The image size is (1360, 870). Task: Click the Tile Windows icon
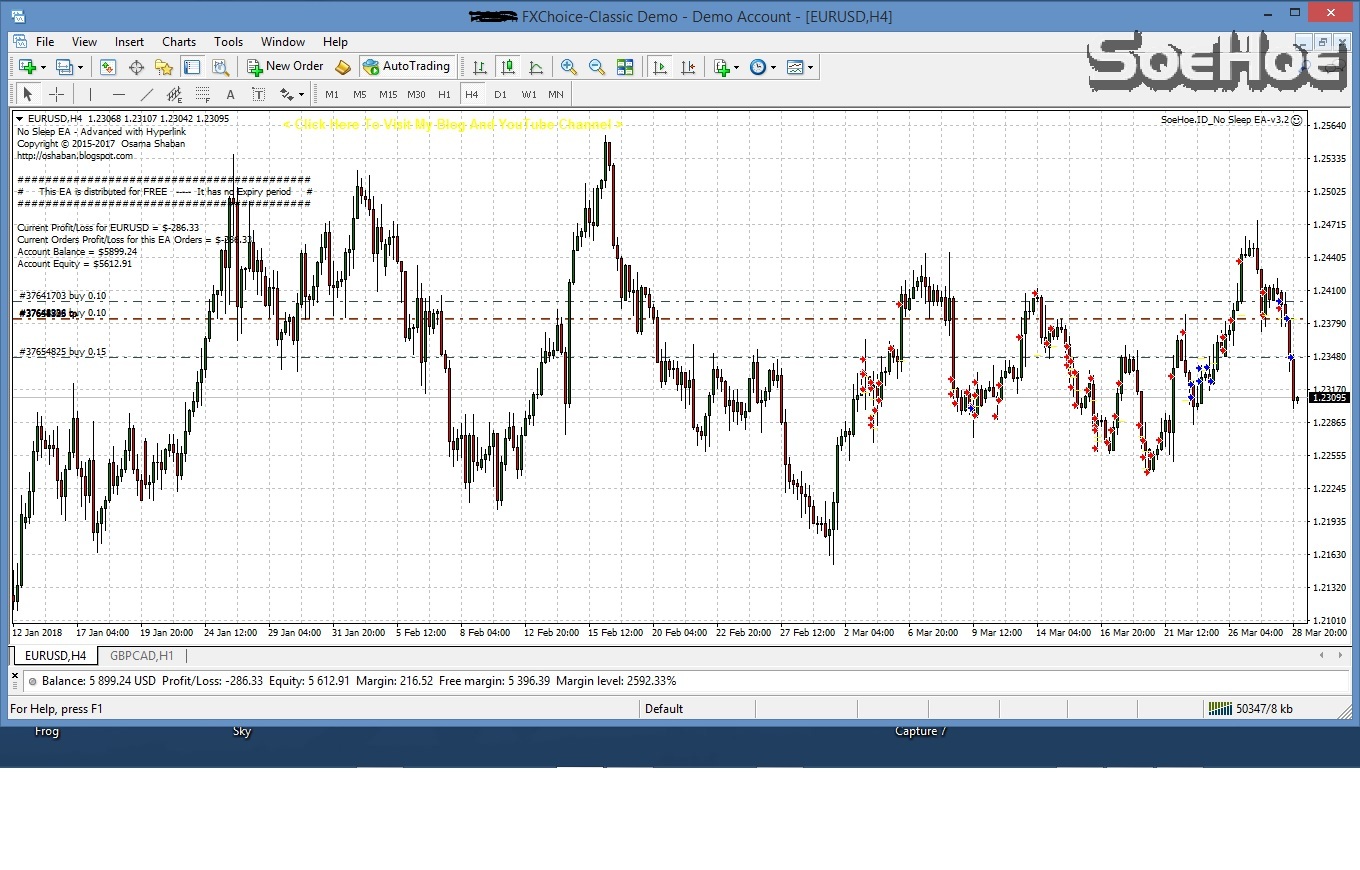pyautogui.click(x=625, y=67)
